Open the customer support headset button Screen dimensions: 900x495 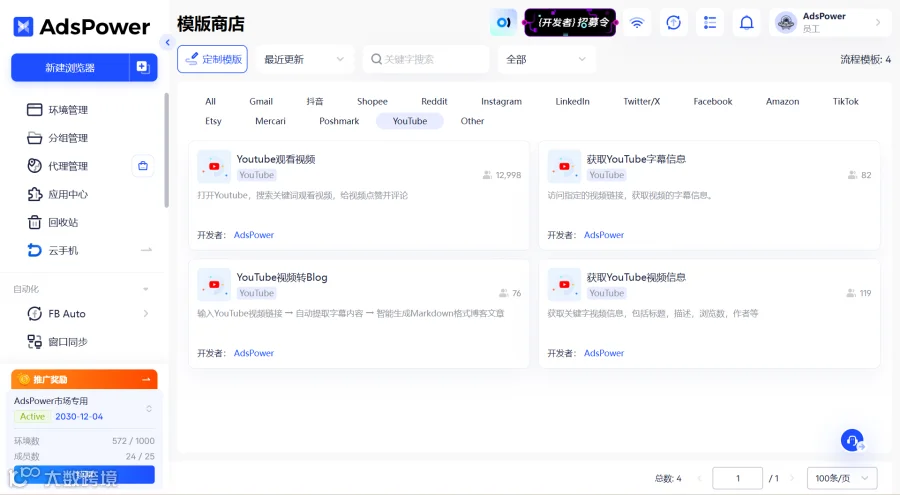click(852, 440)
